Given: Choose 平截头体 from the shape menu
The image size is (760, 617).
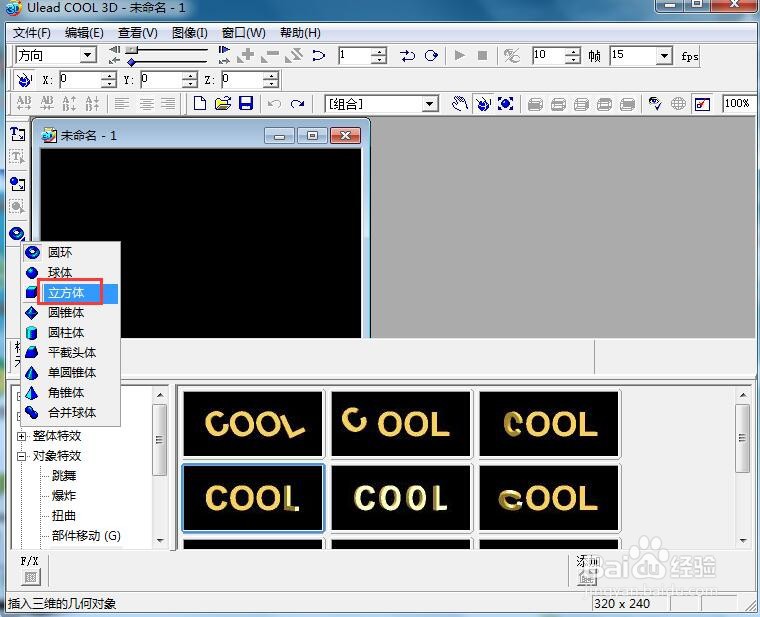Looking at the screenshot, I should tap(71, 352).
